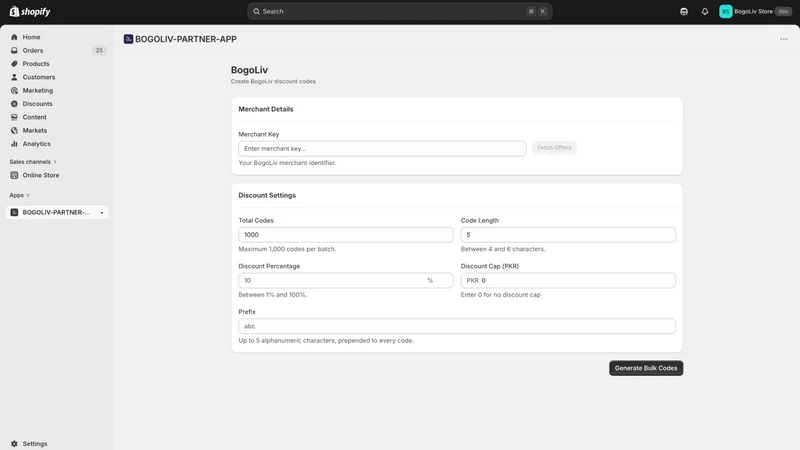This screenshot has width=800, height=450.
Task: Click the Code Length field
Action: point(568,235)
